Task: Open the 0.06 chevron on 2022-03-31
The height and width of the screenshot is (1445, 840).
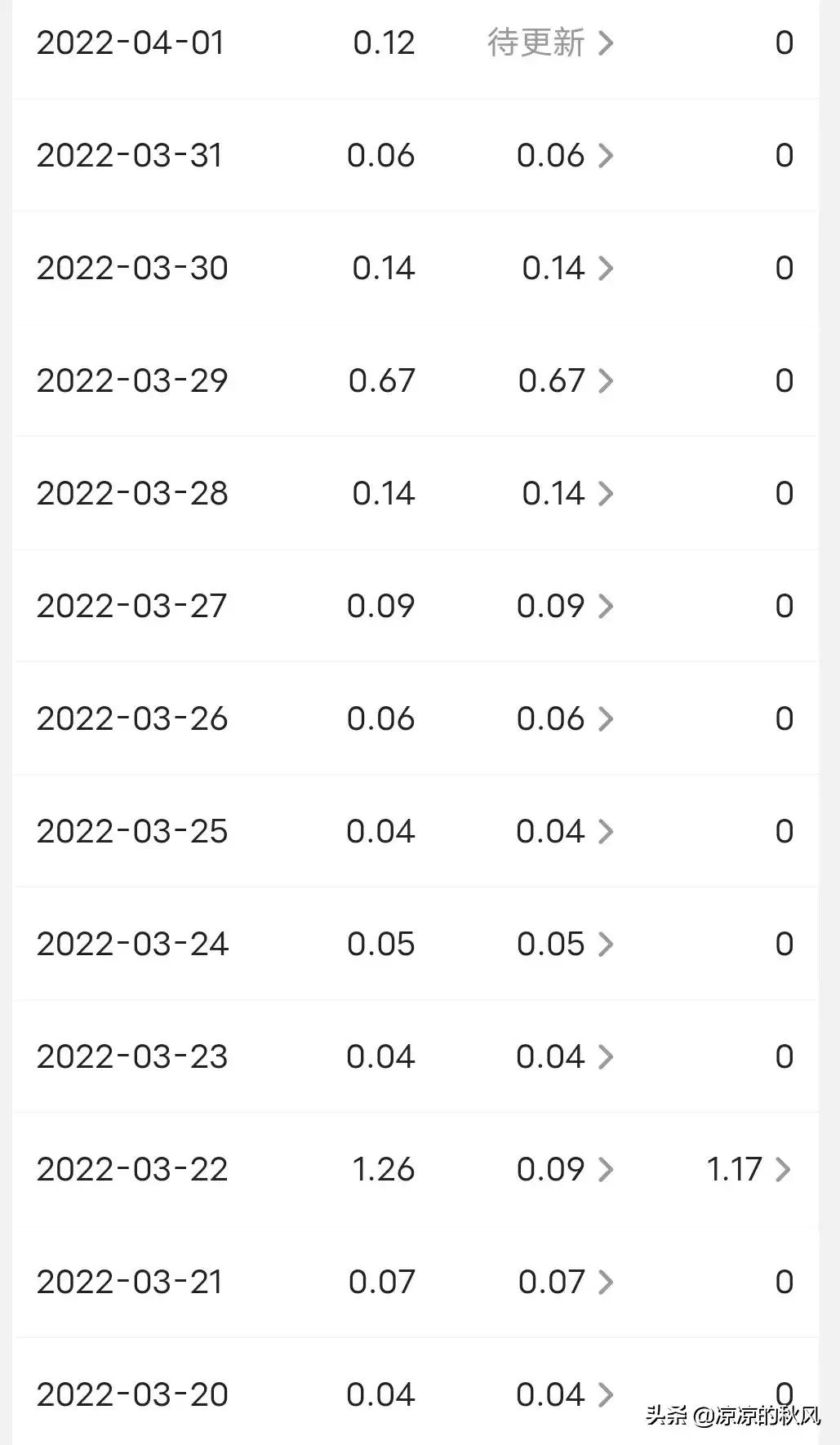Action: pyautogui.click(x=605, y=156)
